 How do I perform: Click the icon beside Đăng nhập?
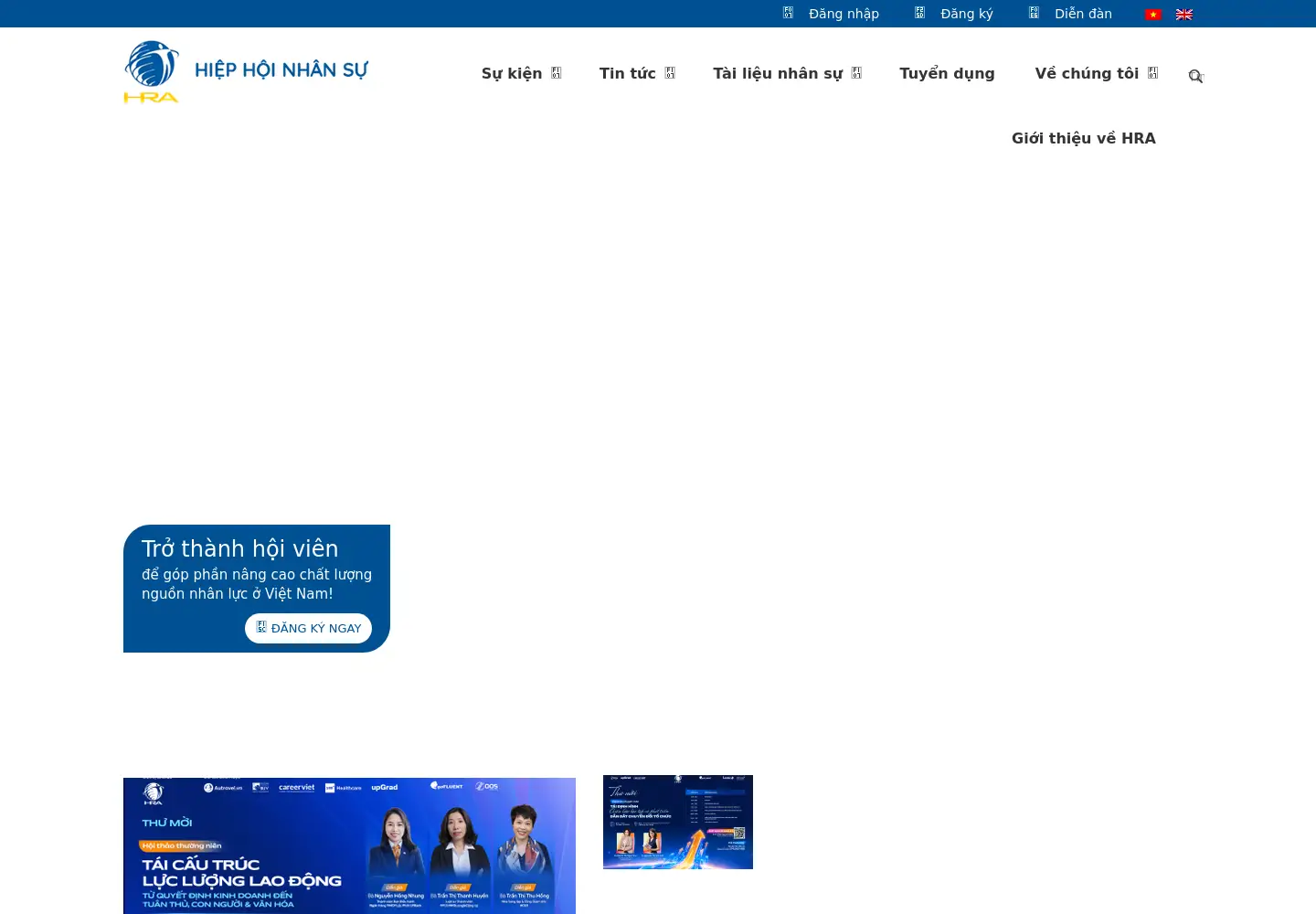(x=788, y=13)
